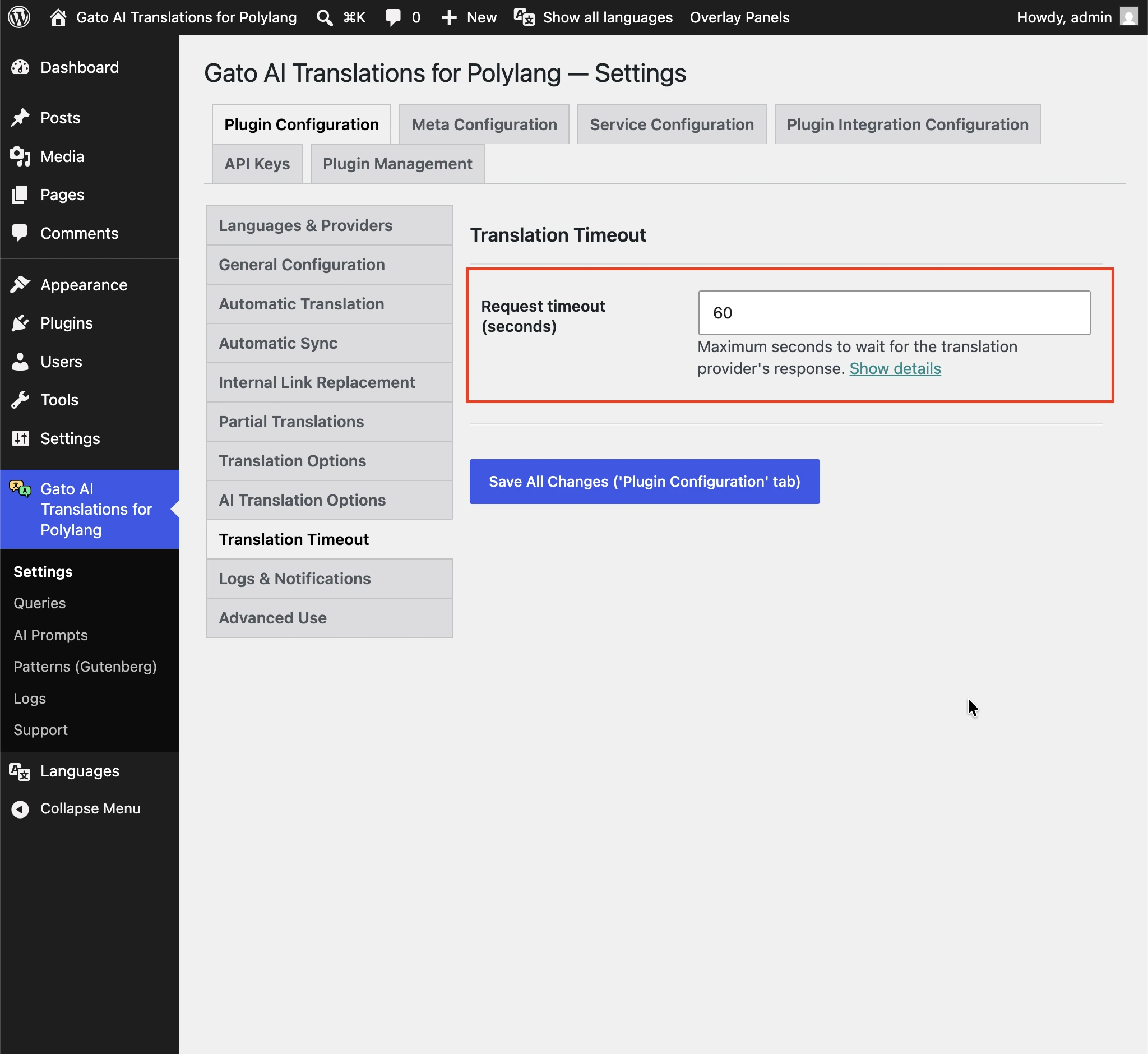Click the site name in admin bar

coord(187,18)
